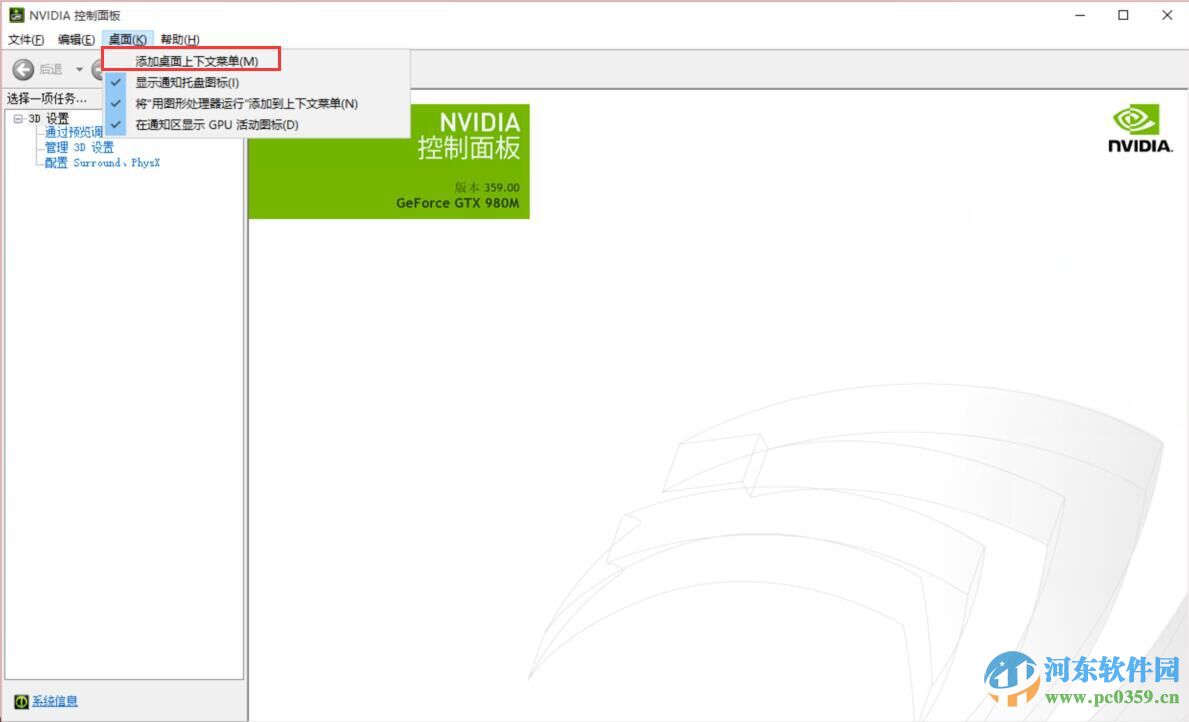This screenshot has height=722, width=1189.
Task: Maximize the NVIDIA Control Panel window
Action: [1123, 15]
